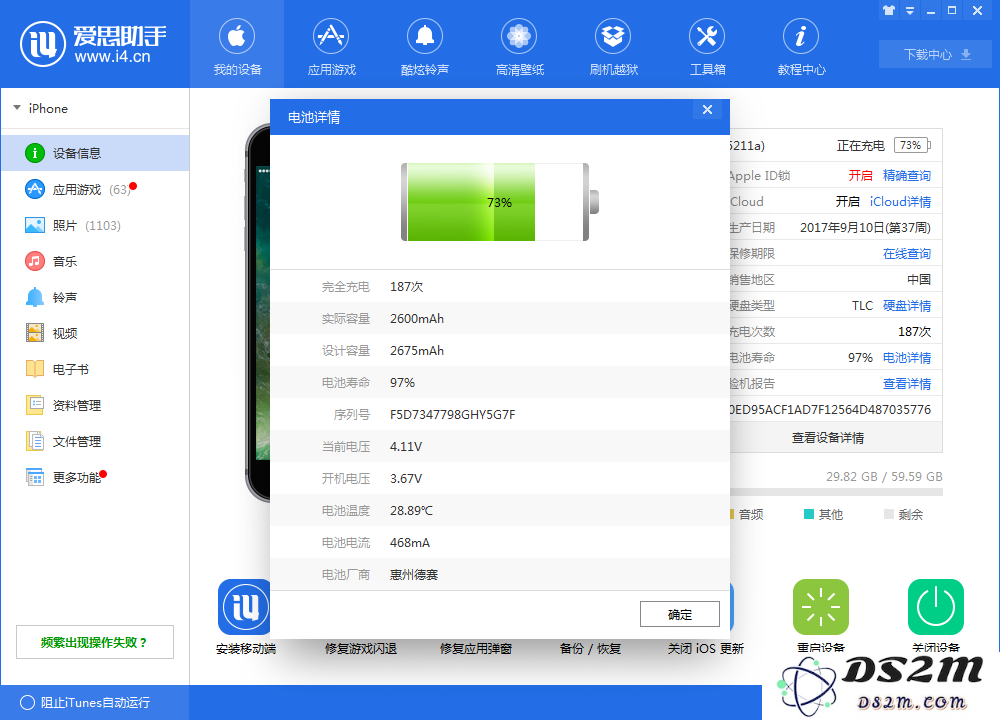Open 工具箱 wrench icon in top bar
Image resolution: width=1000 pixels, height=720 pixels.
click(707, 36)
